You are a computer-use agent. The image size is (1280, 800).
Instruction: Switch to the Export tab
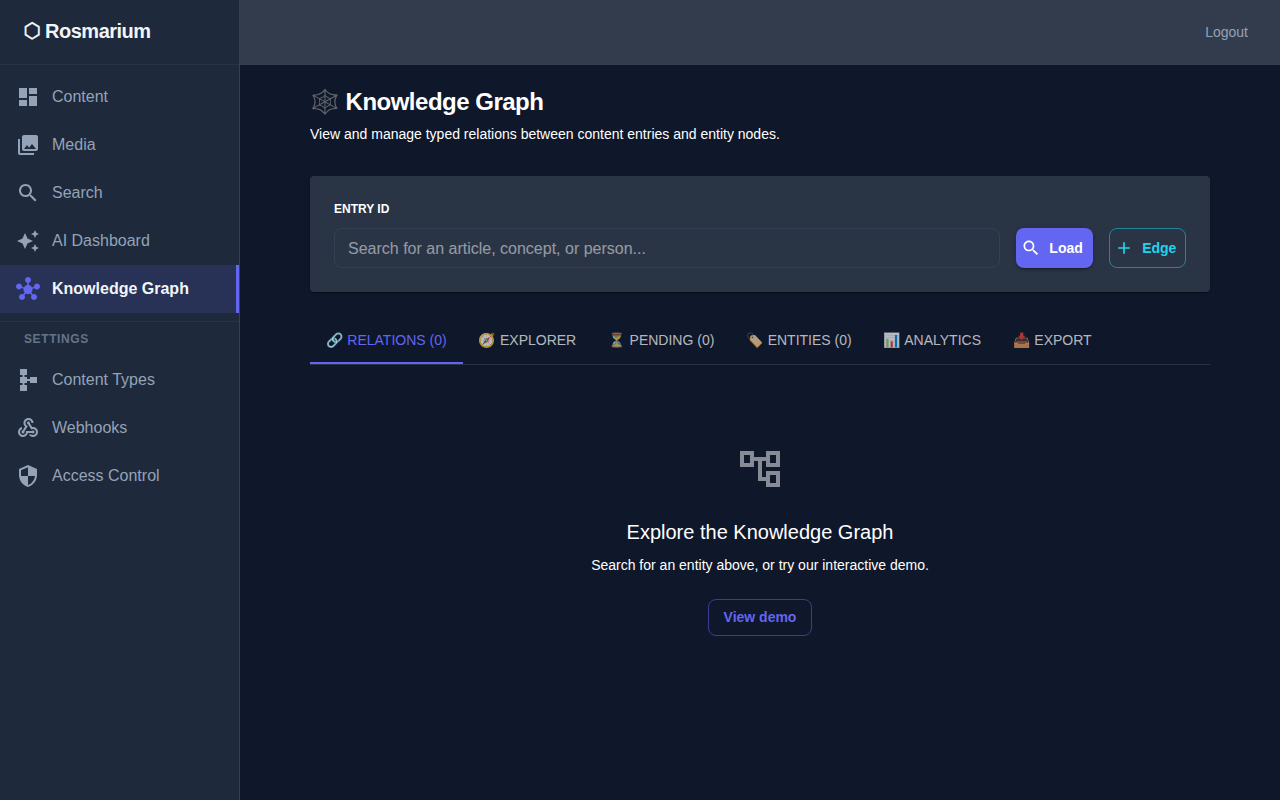(1052, 340)
